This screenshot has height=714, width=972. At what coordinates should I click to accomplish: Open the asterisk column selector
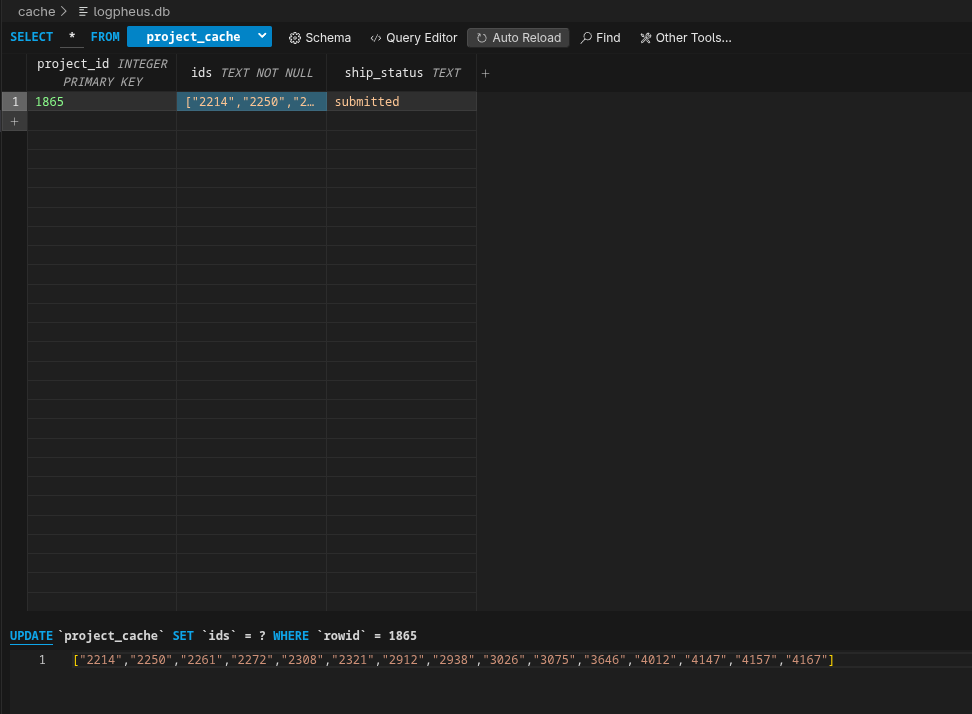pyautogui.click(x=72, y=37)
